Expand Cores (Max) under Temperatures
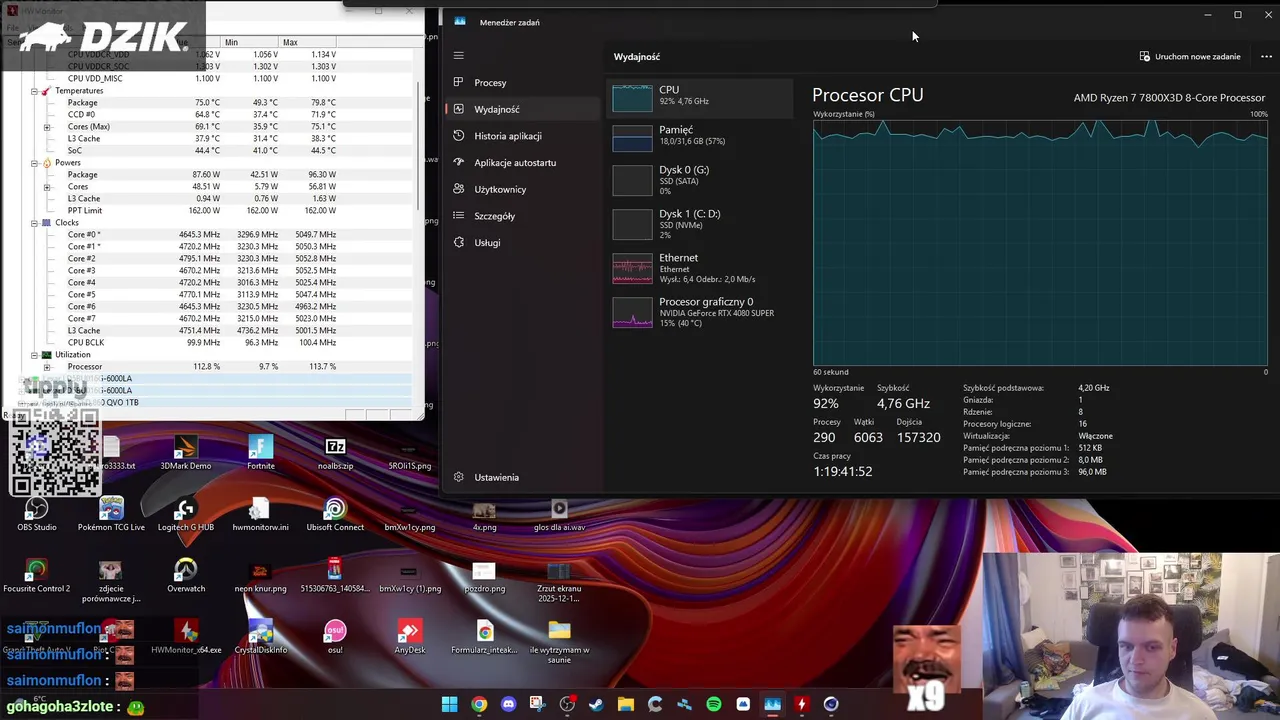 pos(47,127)
